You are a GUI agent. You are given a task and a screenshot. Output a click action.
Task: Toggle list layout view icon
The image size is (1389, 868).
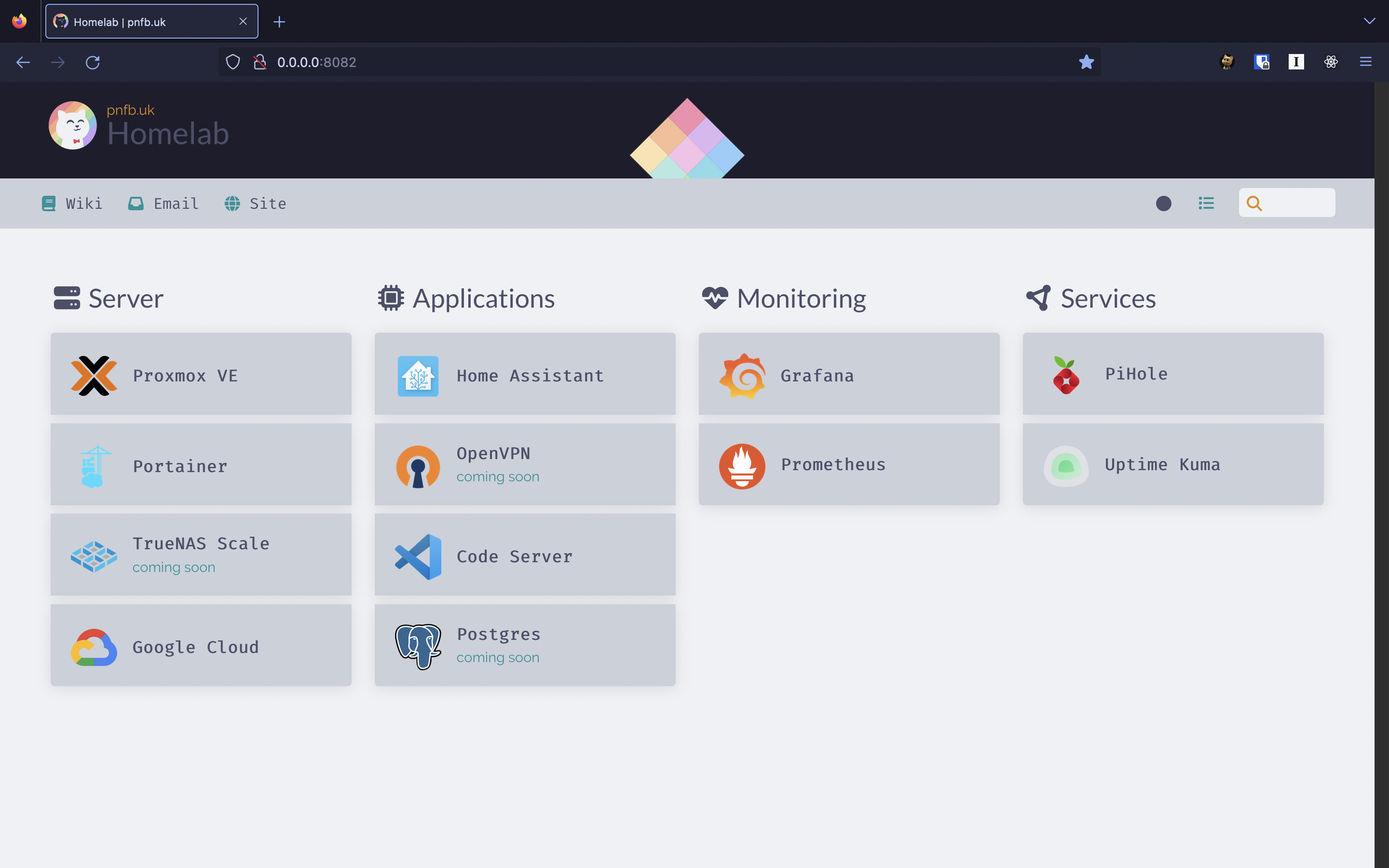click(1206, 203)
